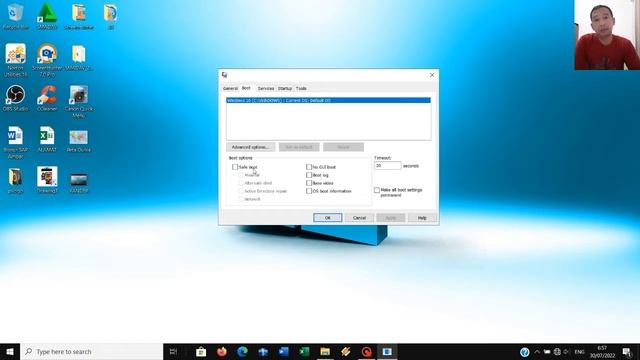This screenshot has height=360, width=640.
Task: Click the Windows Start button
Action: click(x=10, y=351)
